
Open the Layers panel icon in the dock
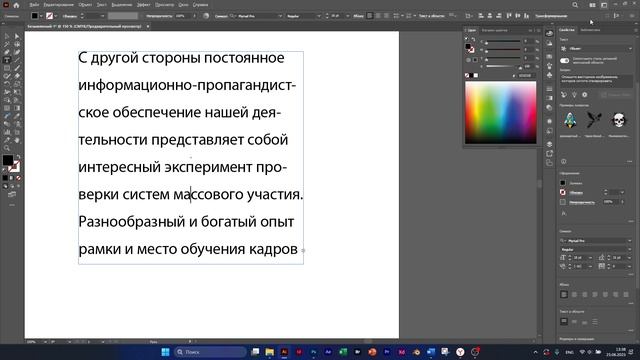(549, 144)
